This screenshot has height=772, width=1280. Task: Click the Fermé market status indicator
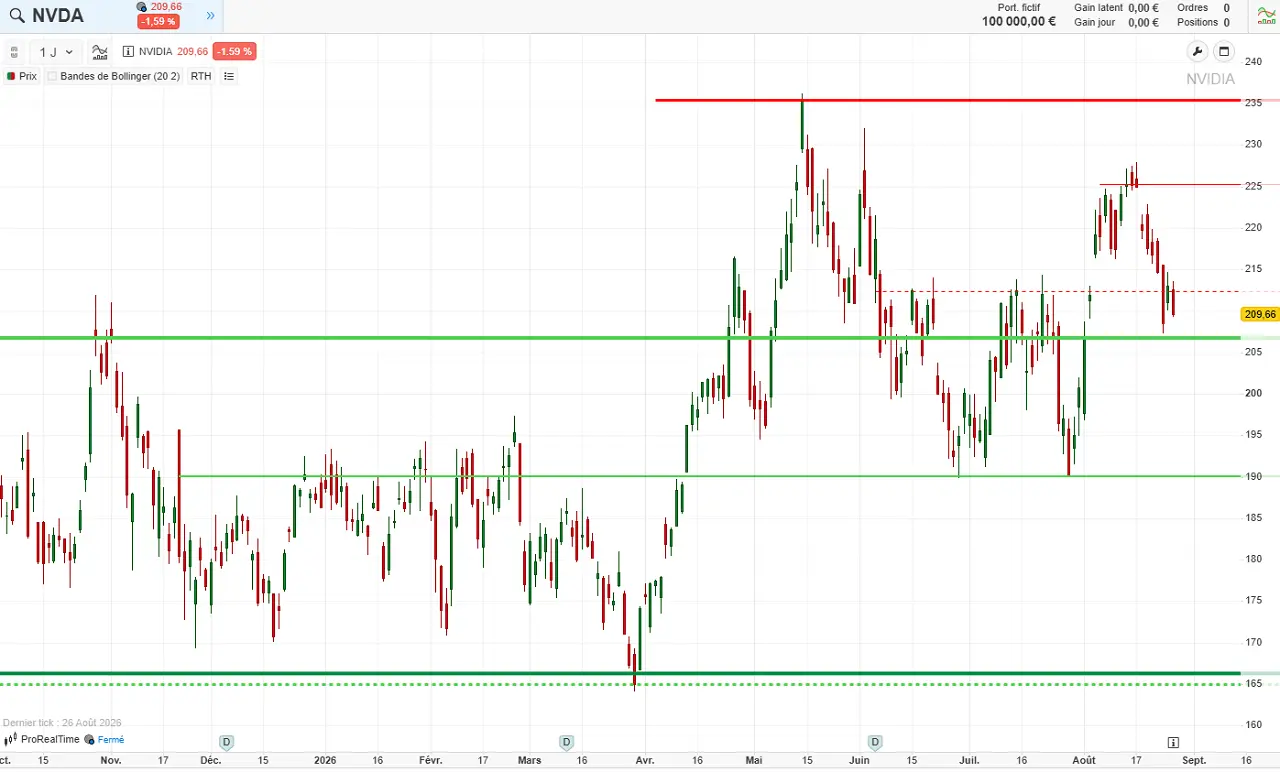pyautogui.click(x=104, y=740)
